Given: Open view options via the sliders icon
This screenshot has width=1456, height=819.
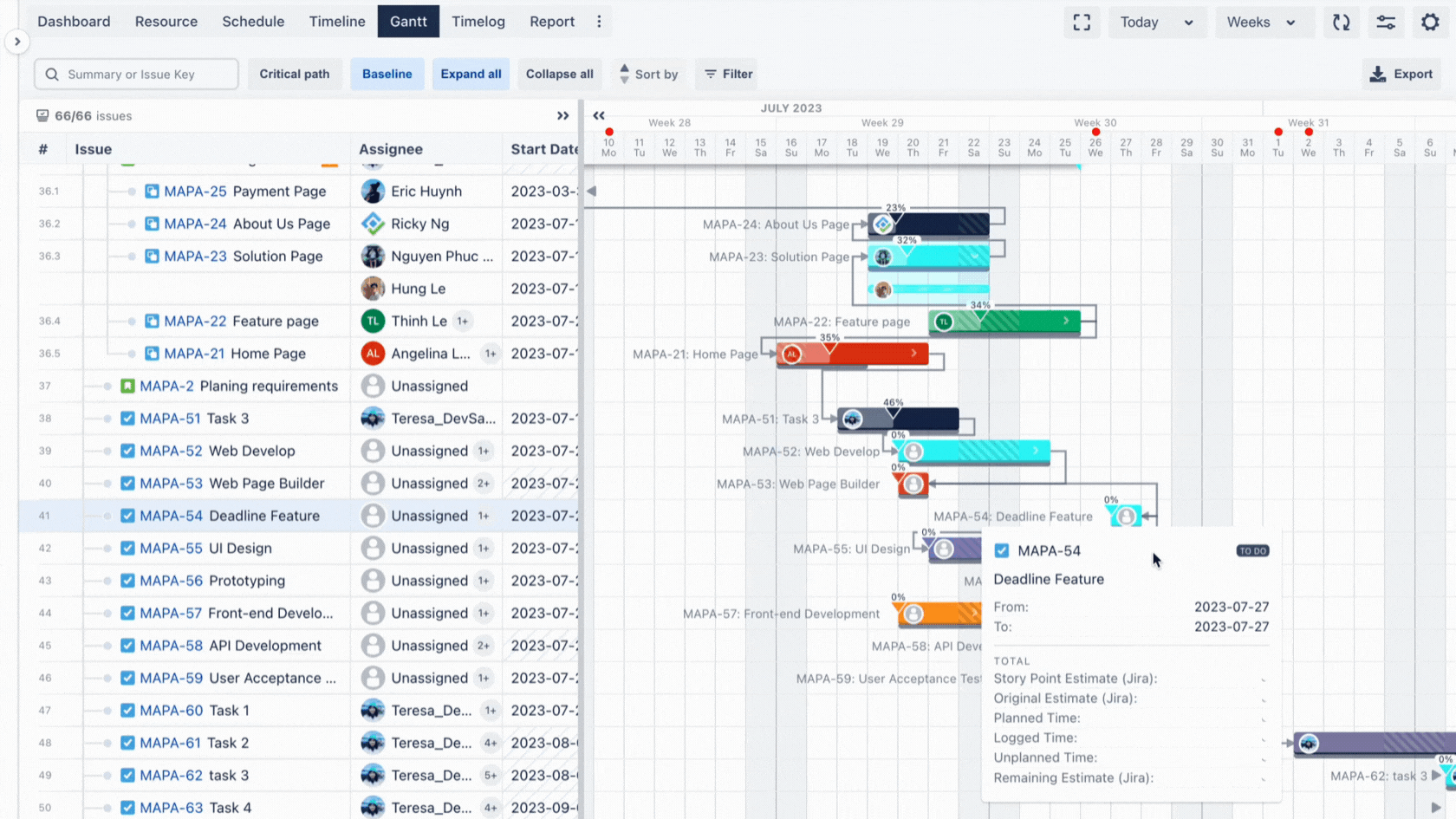Looking at the screenshot, I should coord(1386,23).
